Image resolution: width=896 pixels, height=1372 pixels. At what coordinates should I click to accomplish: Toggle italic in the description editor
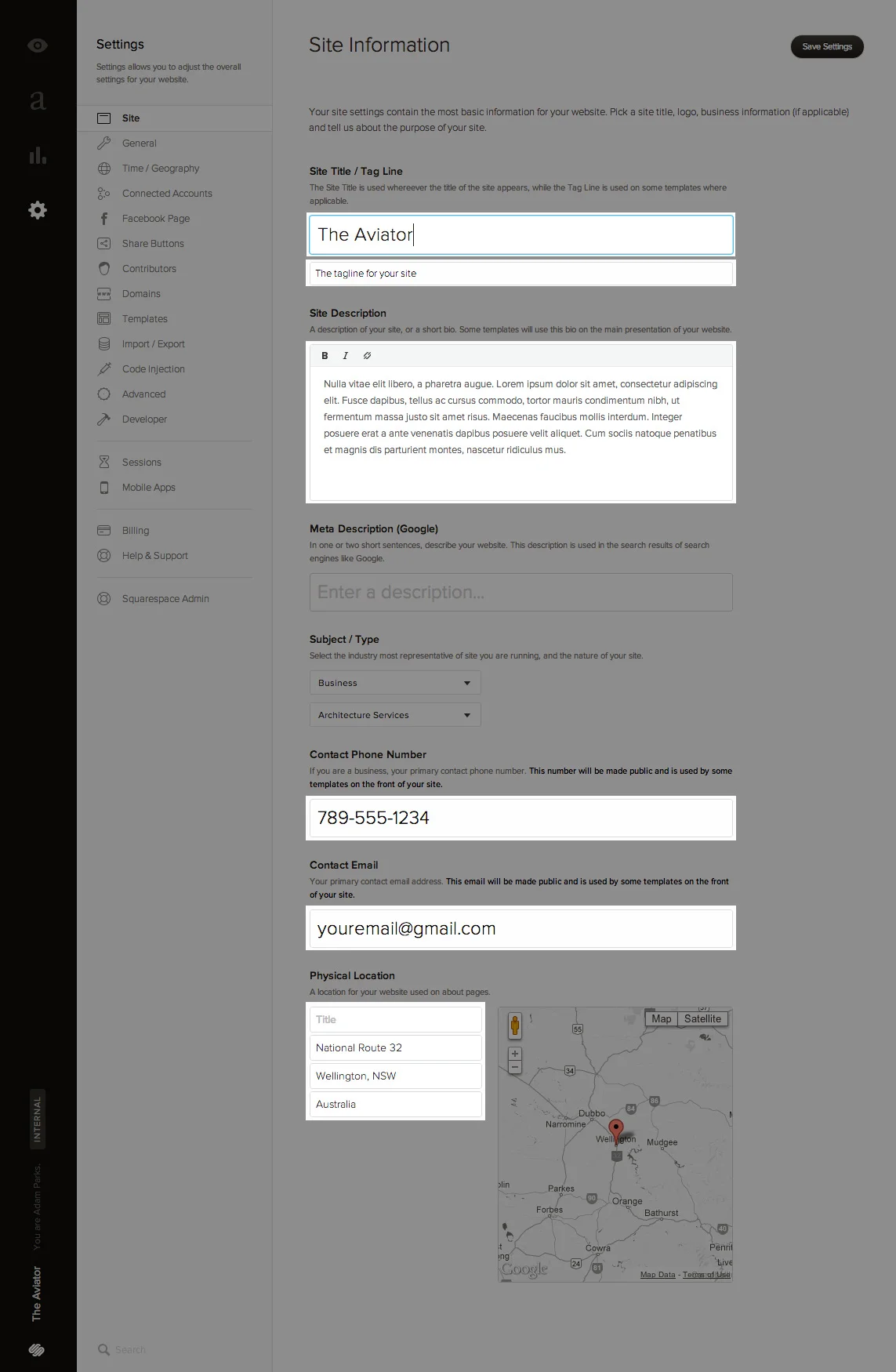coord(345,356)
